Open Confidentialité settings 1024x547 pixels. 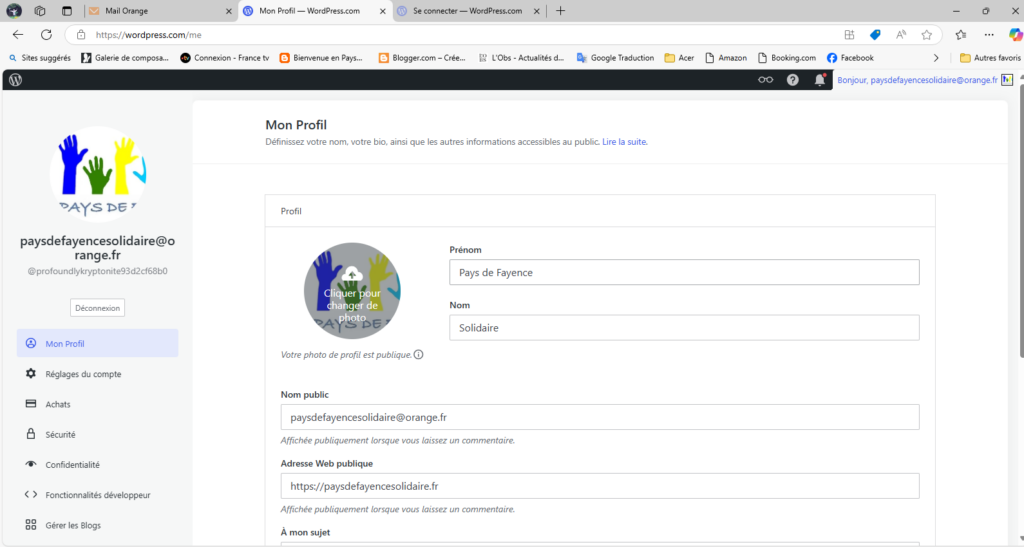(x=72, y=464)
